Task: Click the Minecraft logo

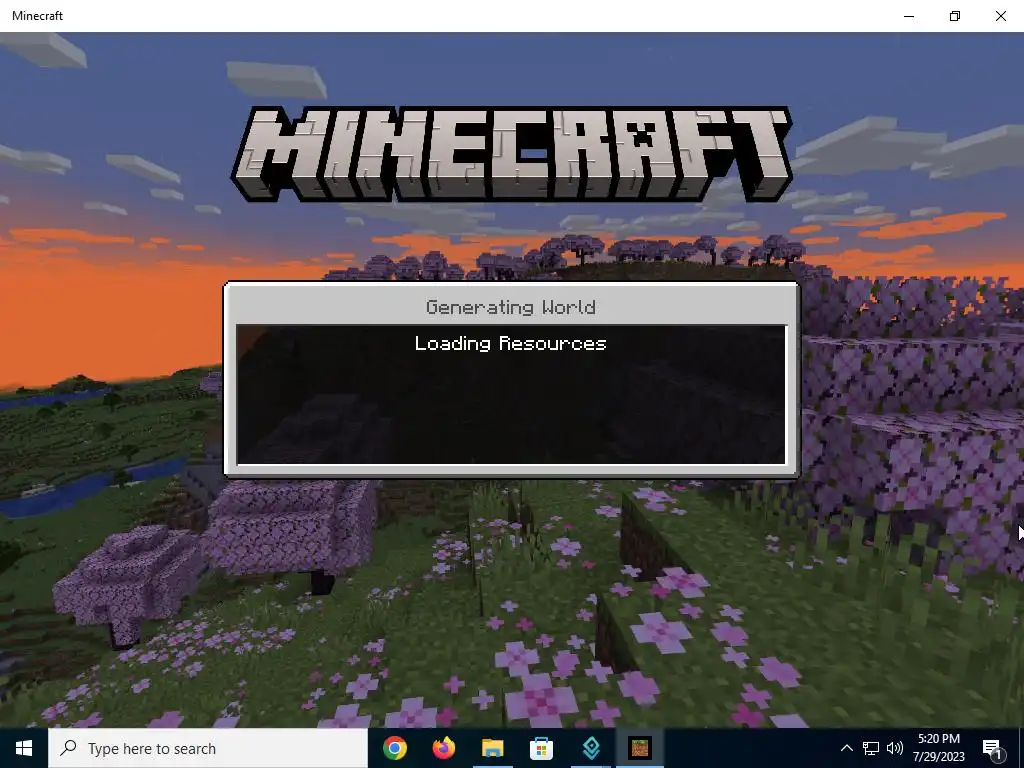Action: pos(512,154)
